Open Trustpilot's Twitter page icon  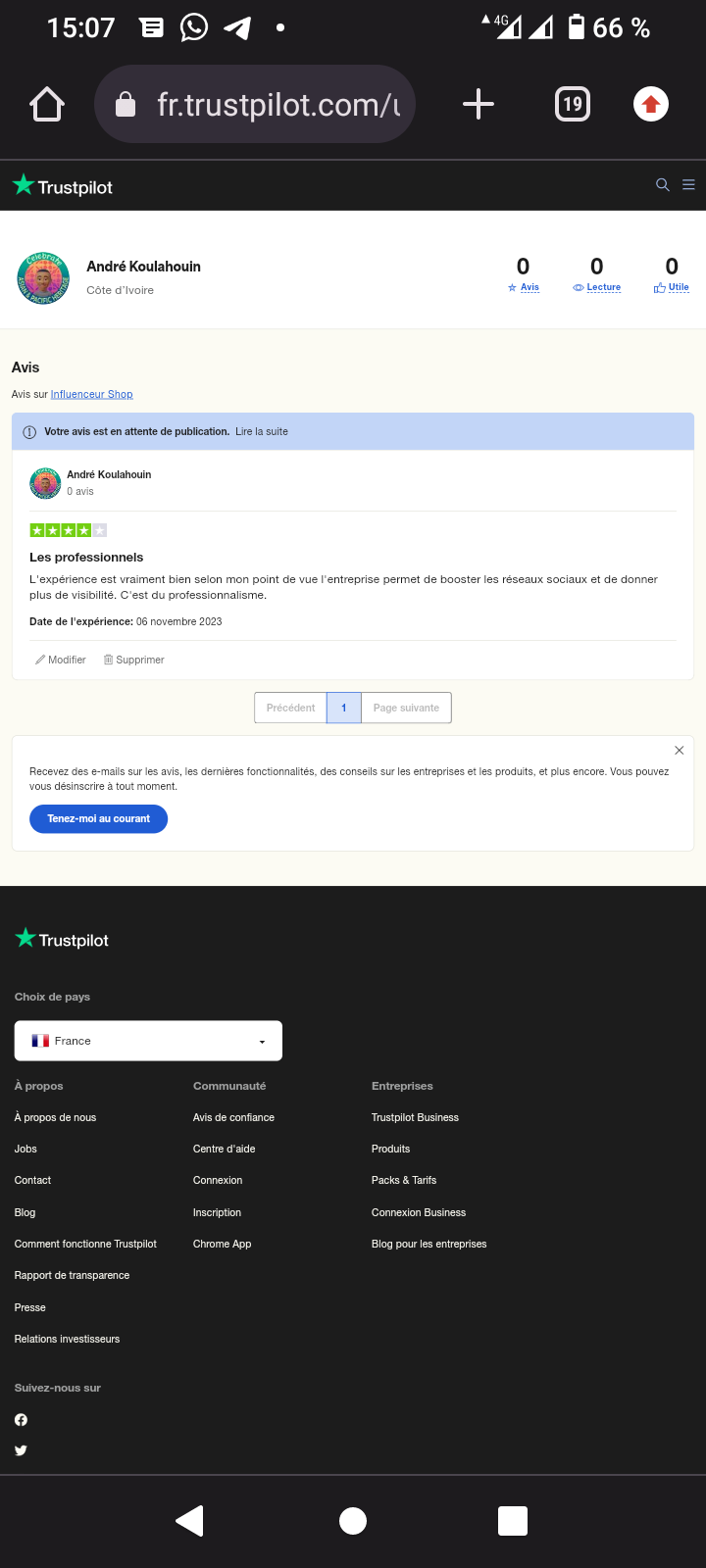click(21, 1450)
